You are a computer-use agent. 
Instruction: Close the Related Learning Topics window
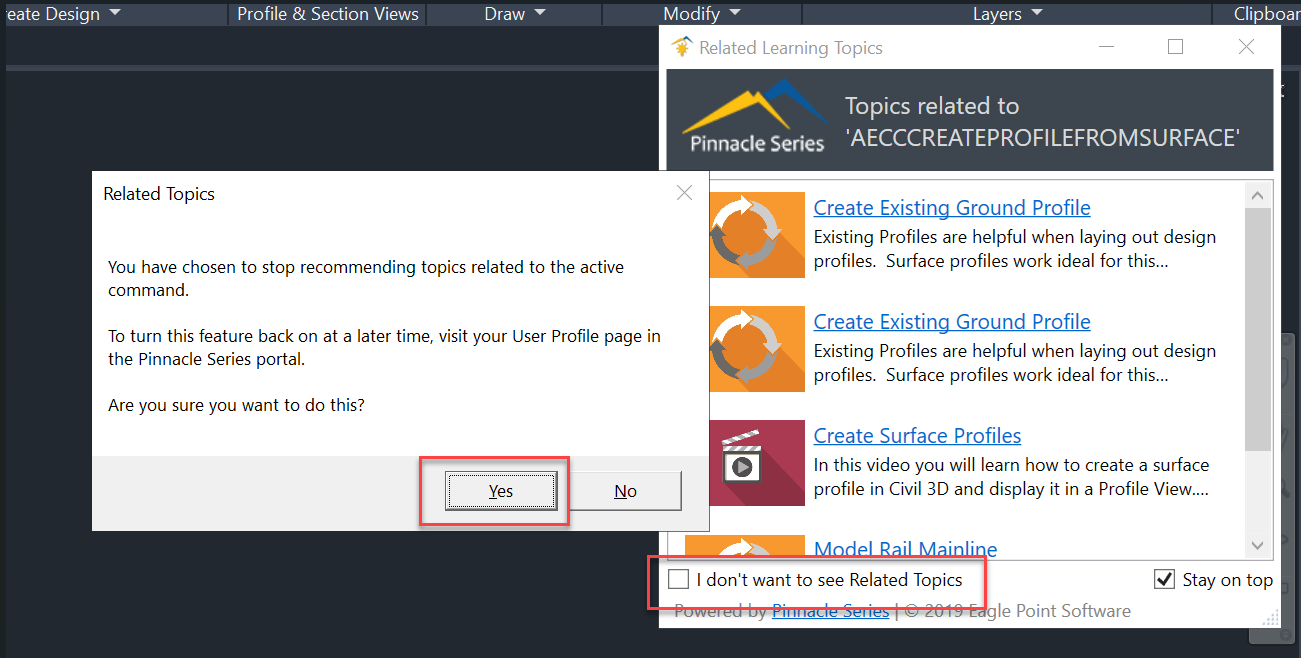click(1246, 47)
